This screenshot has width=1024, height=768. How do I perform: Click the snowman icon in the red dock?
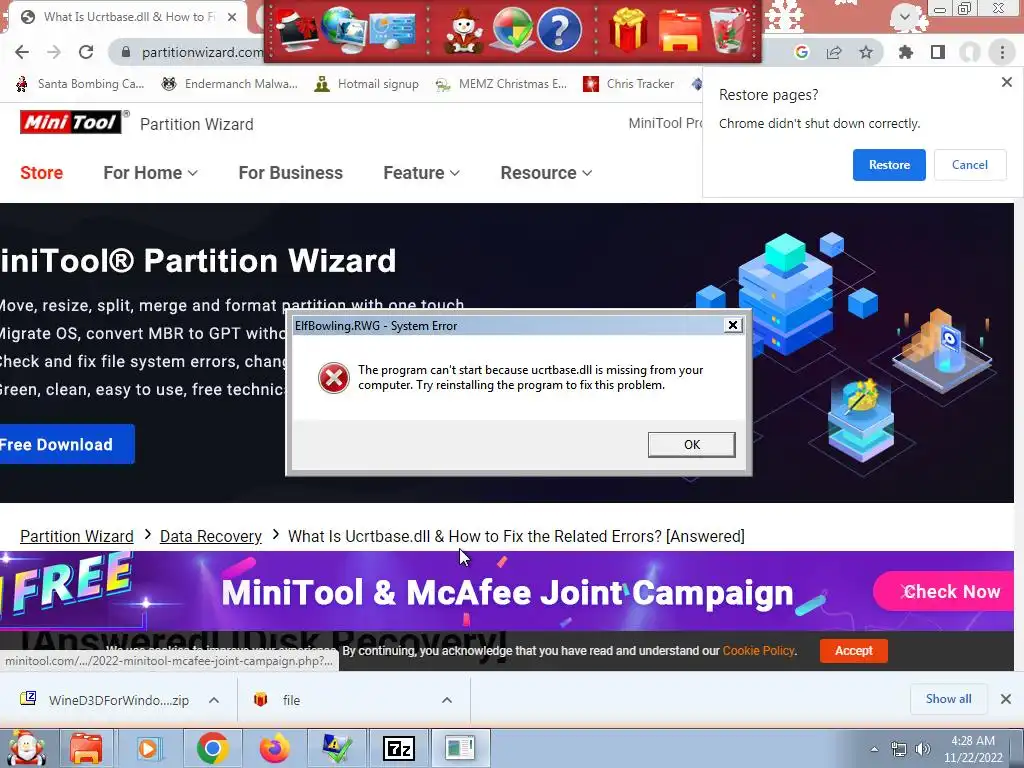464,30
